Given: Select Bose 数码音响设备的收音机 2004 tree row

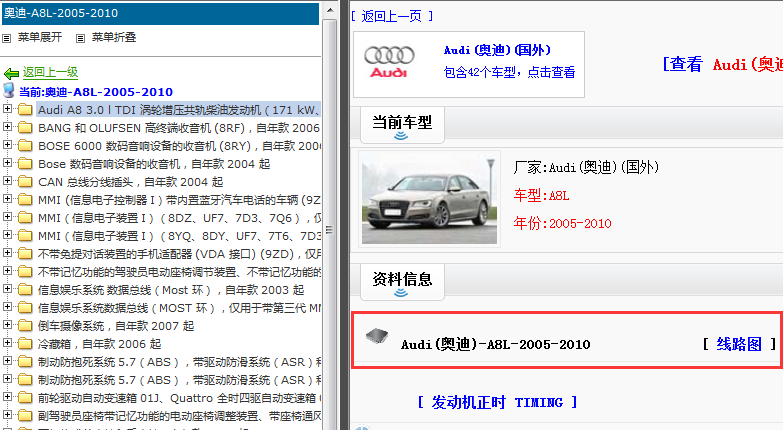Looking at the screenshot, I should (154, 164).
